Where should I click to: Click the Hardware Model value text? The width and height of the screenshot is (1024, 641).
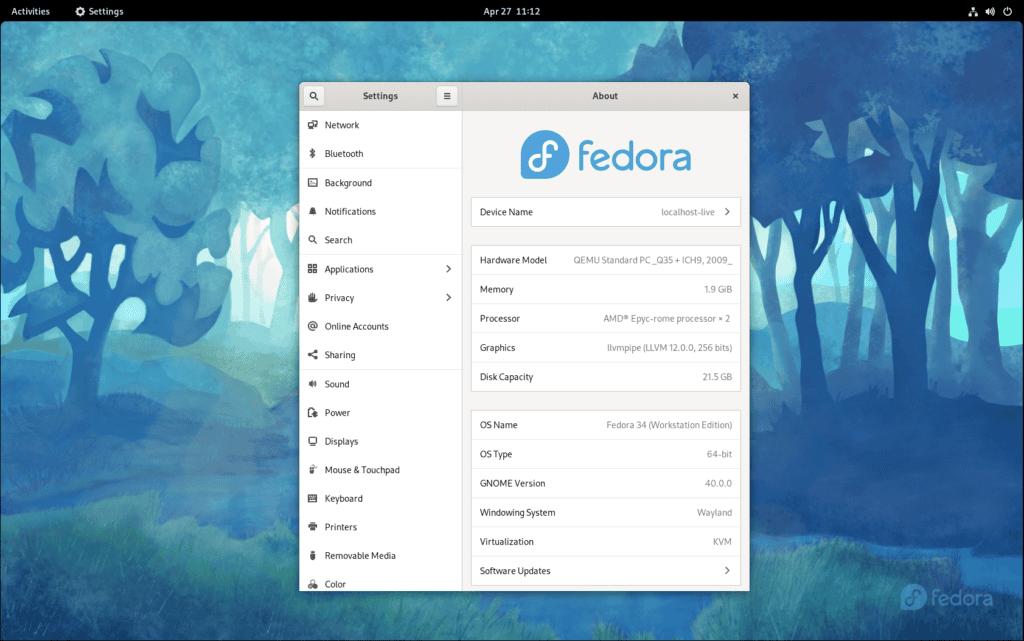click(x=652, y=260)
